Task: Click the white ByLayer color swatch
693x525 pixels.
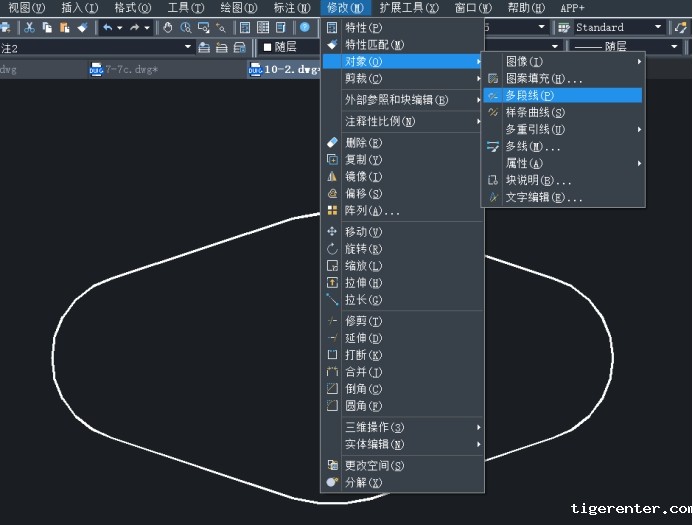Action: [267, 47]
